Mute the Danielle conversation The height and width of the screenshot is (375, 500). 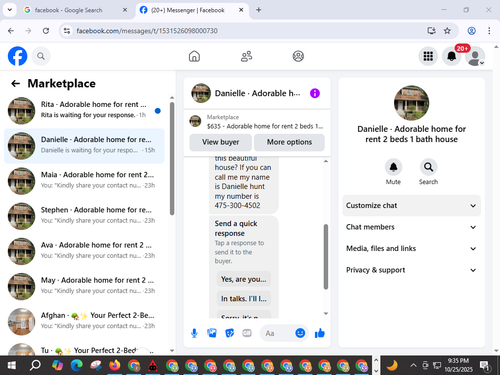point(393,167)
